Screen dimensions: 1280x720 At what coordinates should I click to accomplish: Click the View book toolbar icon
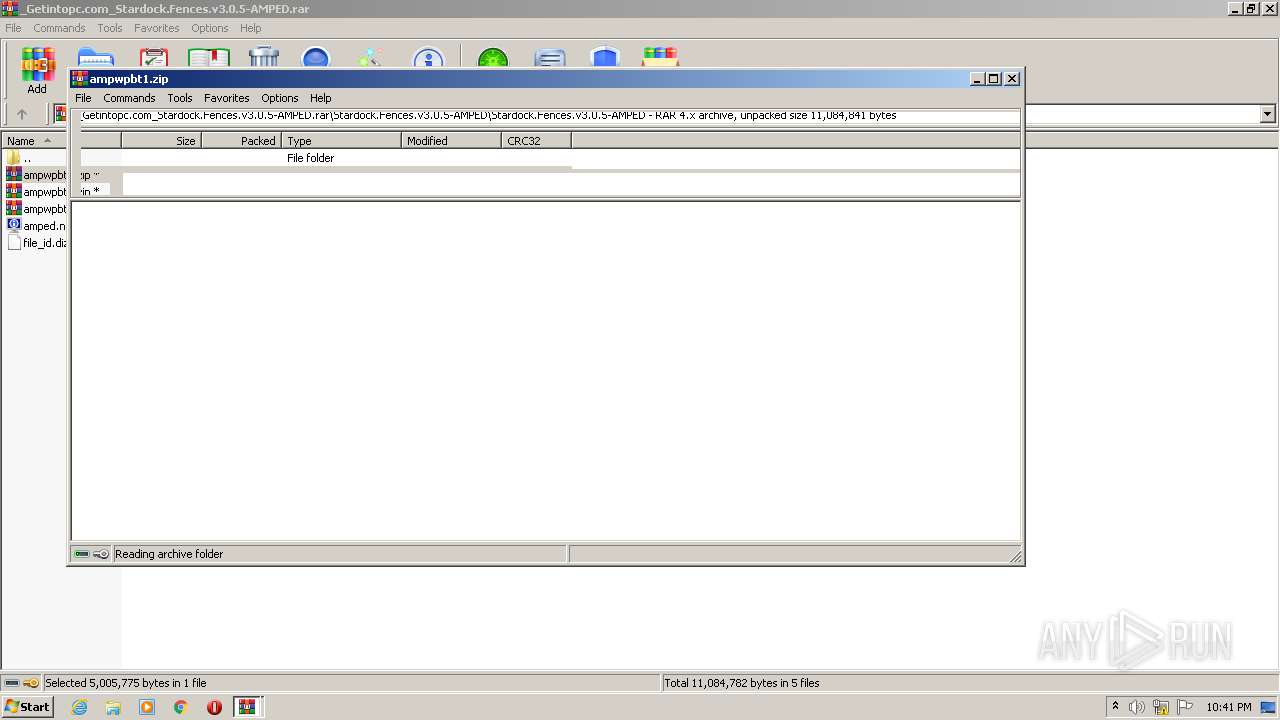(x=209, y=58)
